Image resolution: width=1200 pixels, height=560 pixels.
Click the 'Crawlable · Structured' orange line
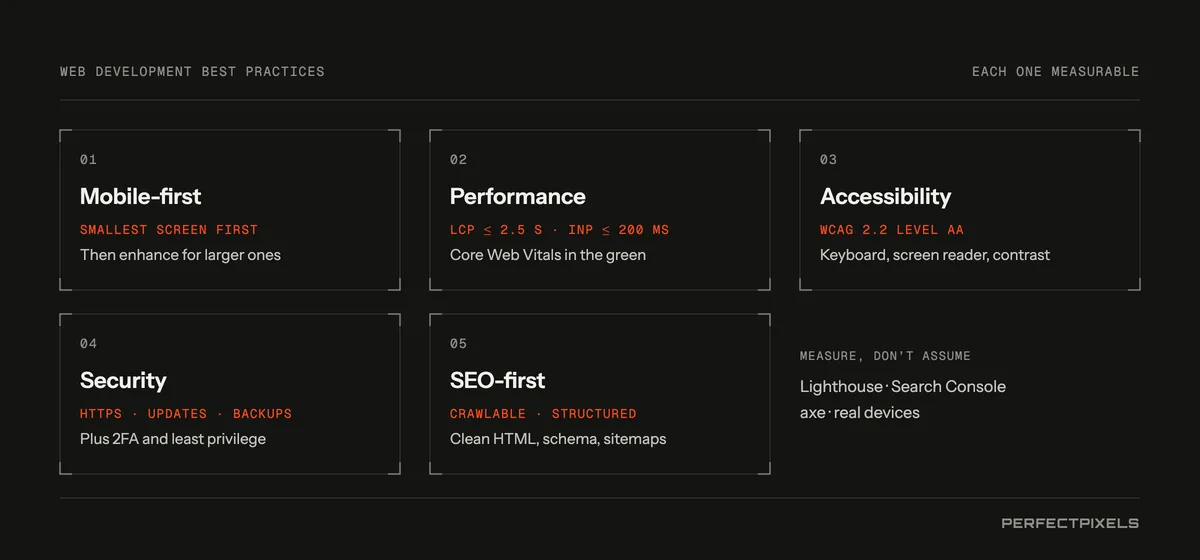(x=543, y=414)
